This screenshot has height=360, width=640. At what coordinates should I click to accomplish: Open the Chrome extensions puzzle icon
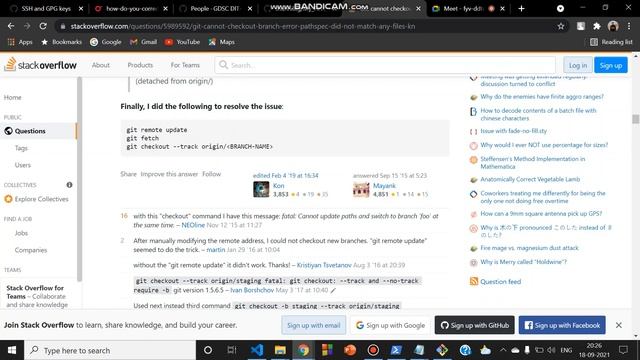pos(597,26)
